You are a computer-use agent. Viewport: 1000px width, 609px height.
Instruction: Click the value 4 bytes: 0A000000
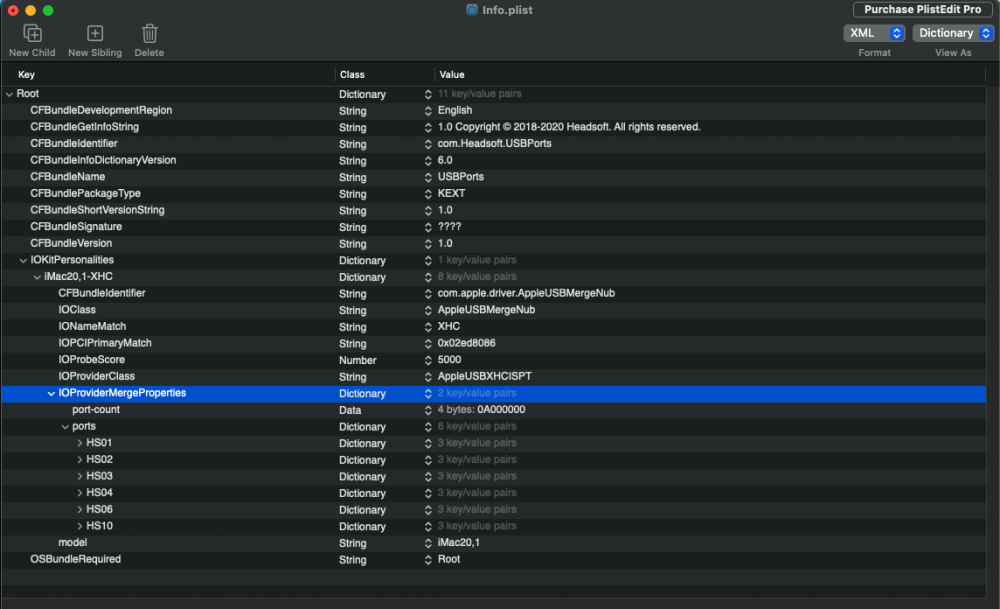[x=482, y=409]
